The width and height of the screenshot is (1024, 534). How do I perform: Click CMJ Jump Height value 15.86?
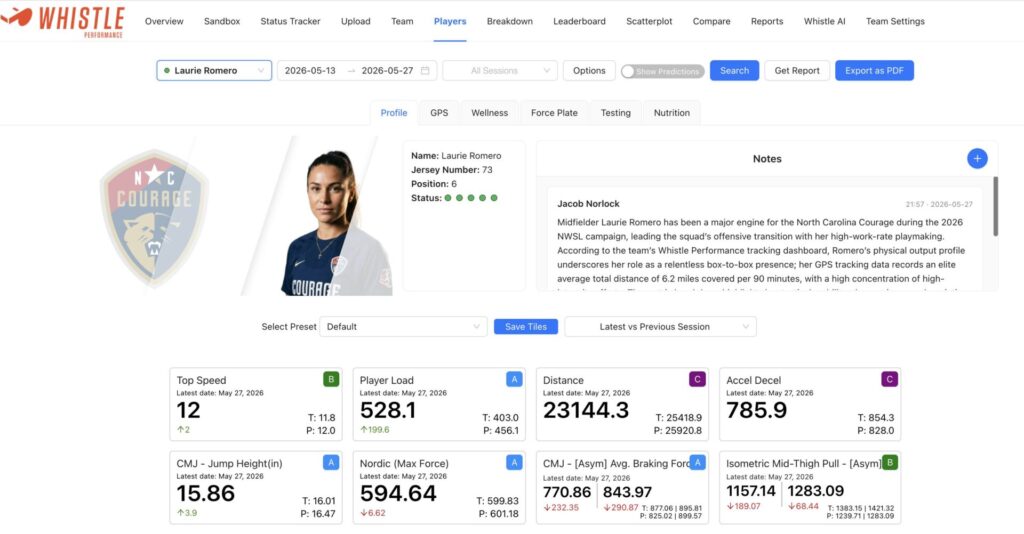(x=206, y=493)
